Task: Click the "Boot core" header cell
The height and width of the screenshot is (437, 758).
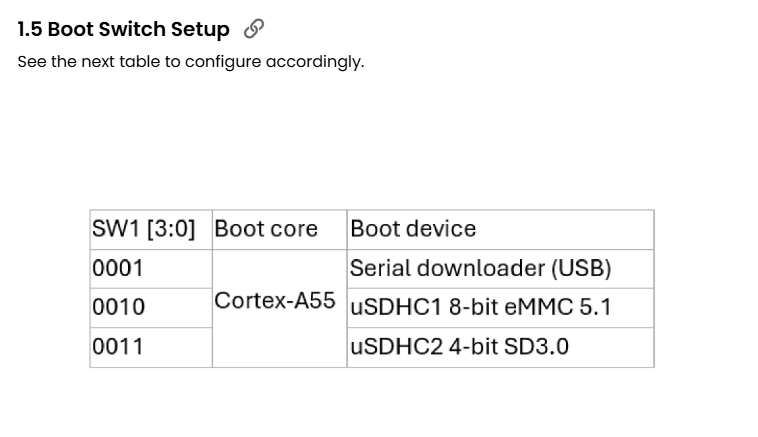Action: 266,229
